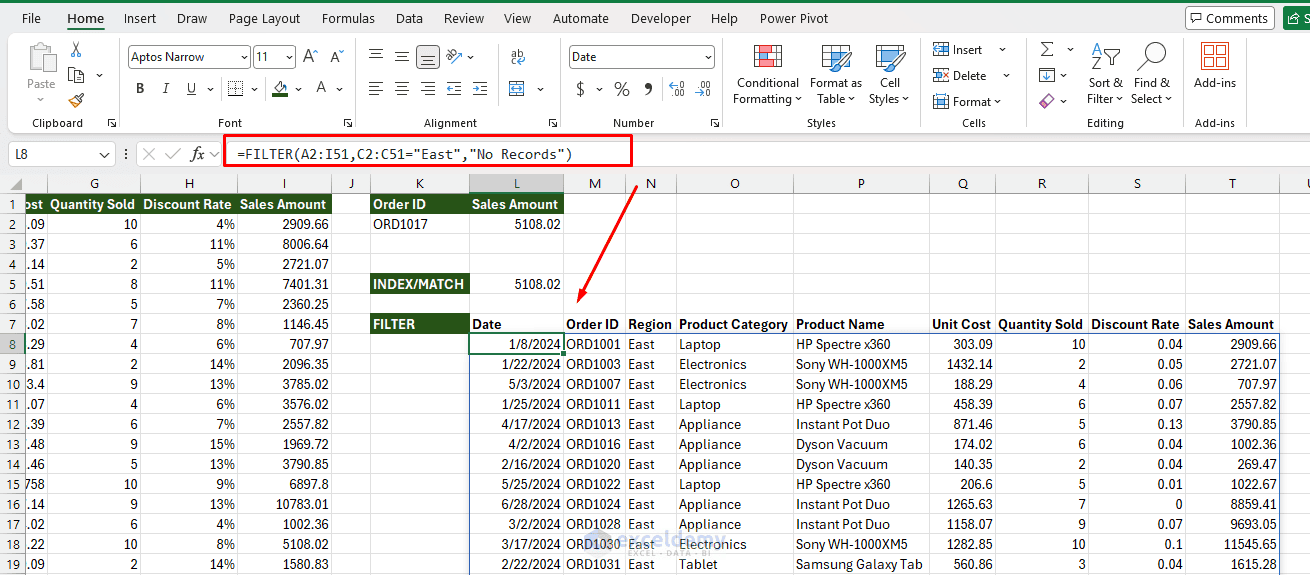Toggle Center alignment
Viewport: 1310px width, 575px height.
tap(402, 89)
